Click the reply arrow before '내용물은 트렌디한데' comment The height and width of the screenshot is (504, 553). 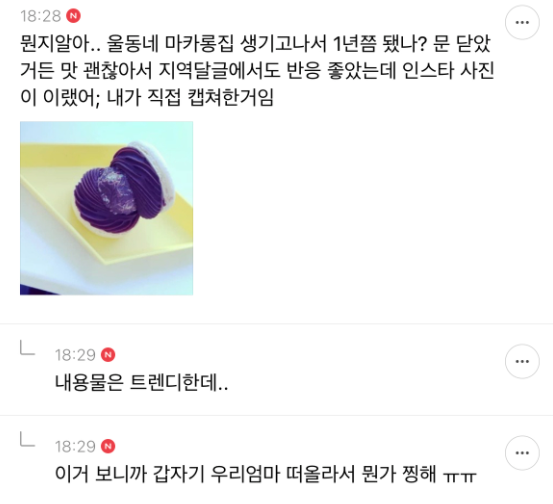coord(27,348)
